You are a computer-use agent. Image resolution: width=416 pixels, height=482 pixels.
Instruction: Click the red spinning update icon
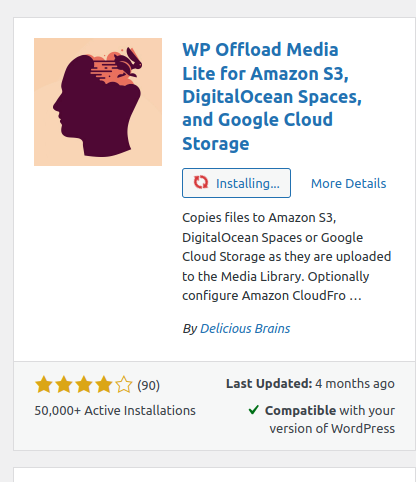(x=201, y=182)
